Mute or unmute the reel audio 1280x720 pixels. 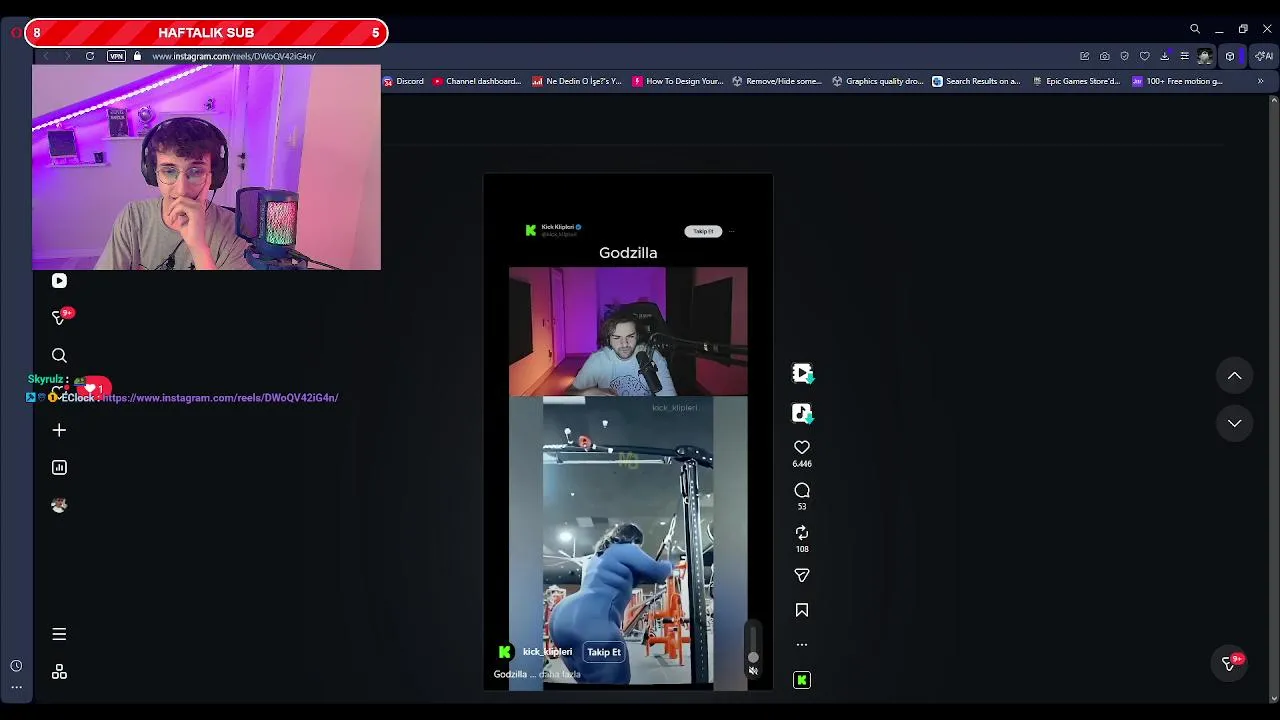(x=753, y=671)
